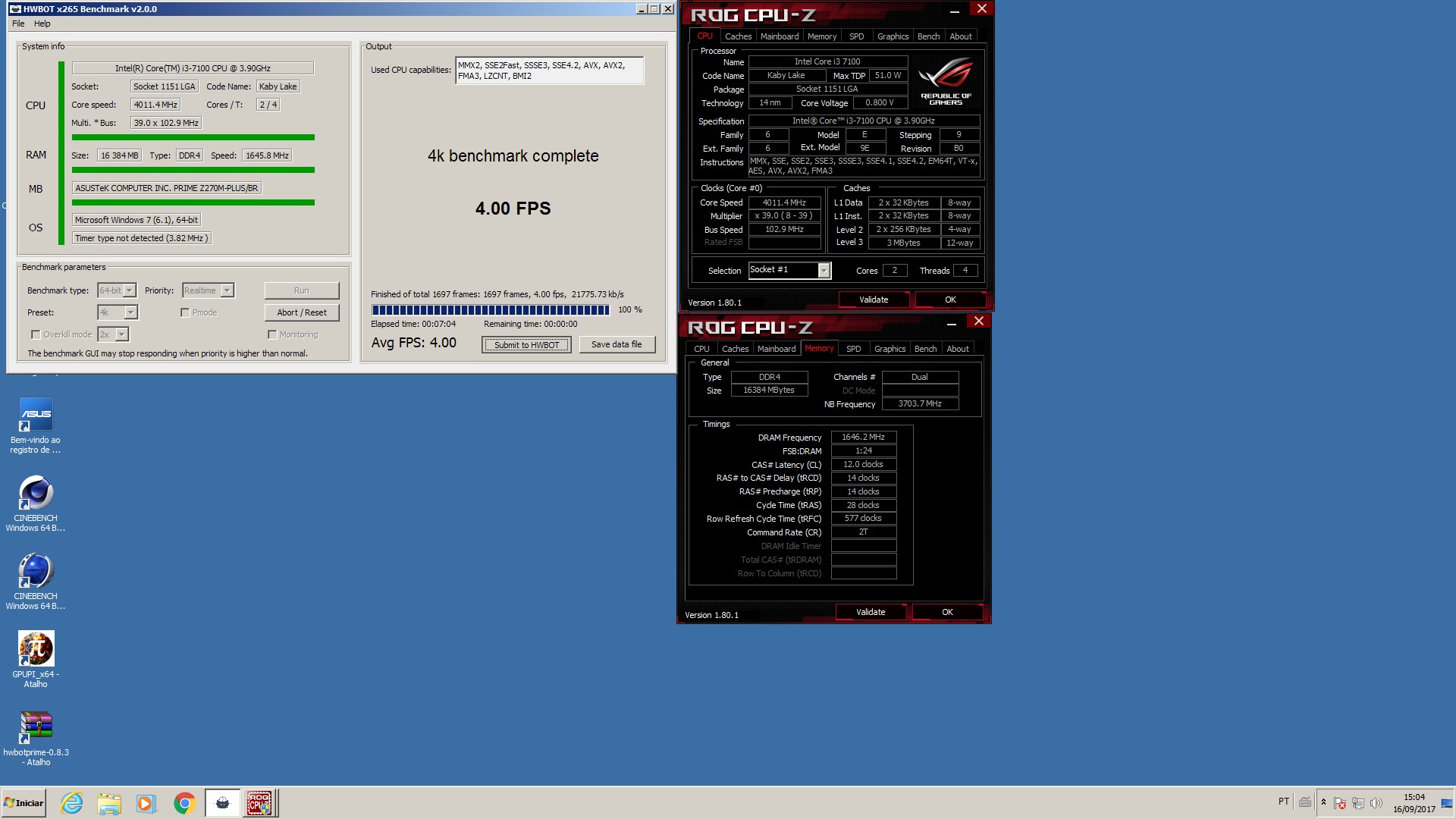This screenshot has height=819, width=1456.
Task: Switch to Mainboard tab in upper CPU-Z
Action: point(780,36)
